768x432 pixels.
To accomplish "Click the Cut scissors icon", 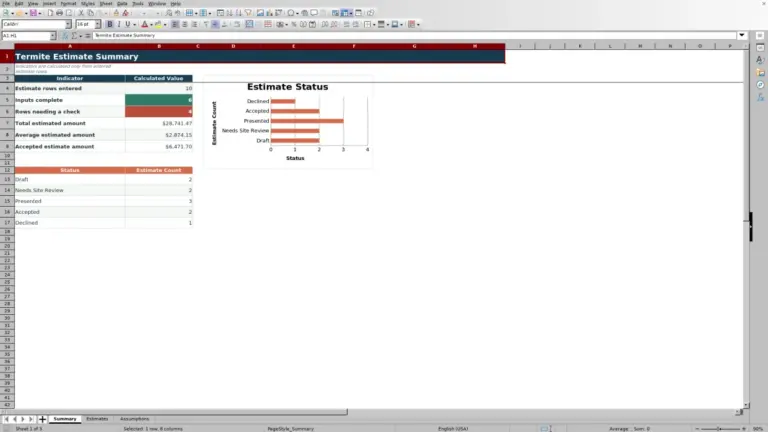I will tap(81, 13).
